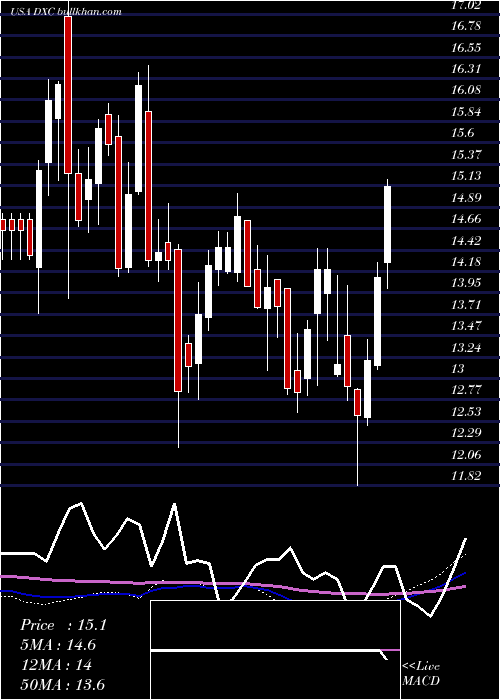Select the 15.37 price level label
This screenshot has width=500, height=700.
(466, 154)
